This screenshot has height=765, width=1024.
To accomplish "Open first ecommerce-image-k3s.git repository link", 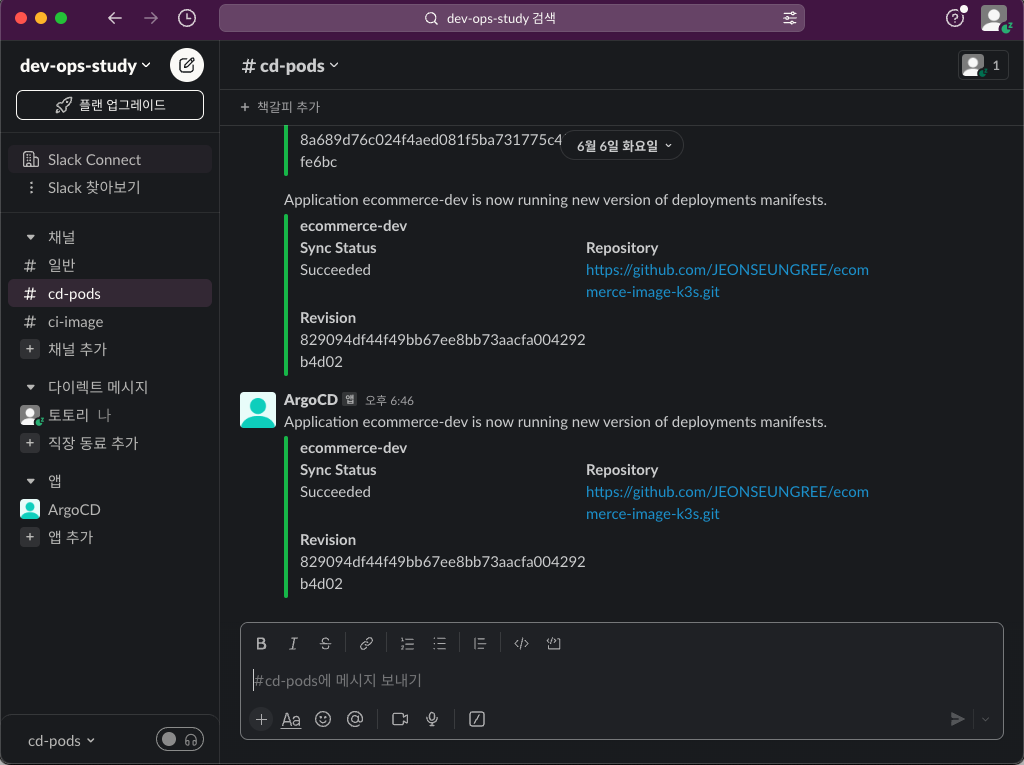I will pyautogui.click(x=727, y=281).
